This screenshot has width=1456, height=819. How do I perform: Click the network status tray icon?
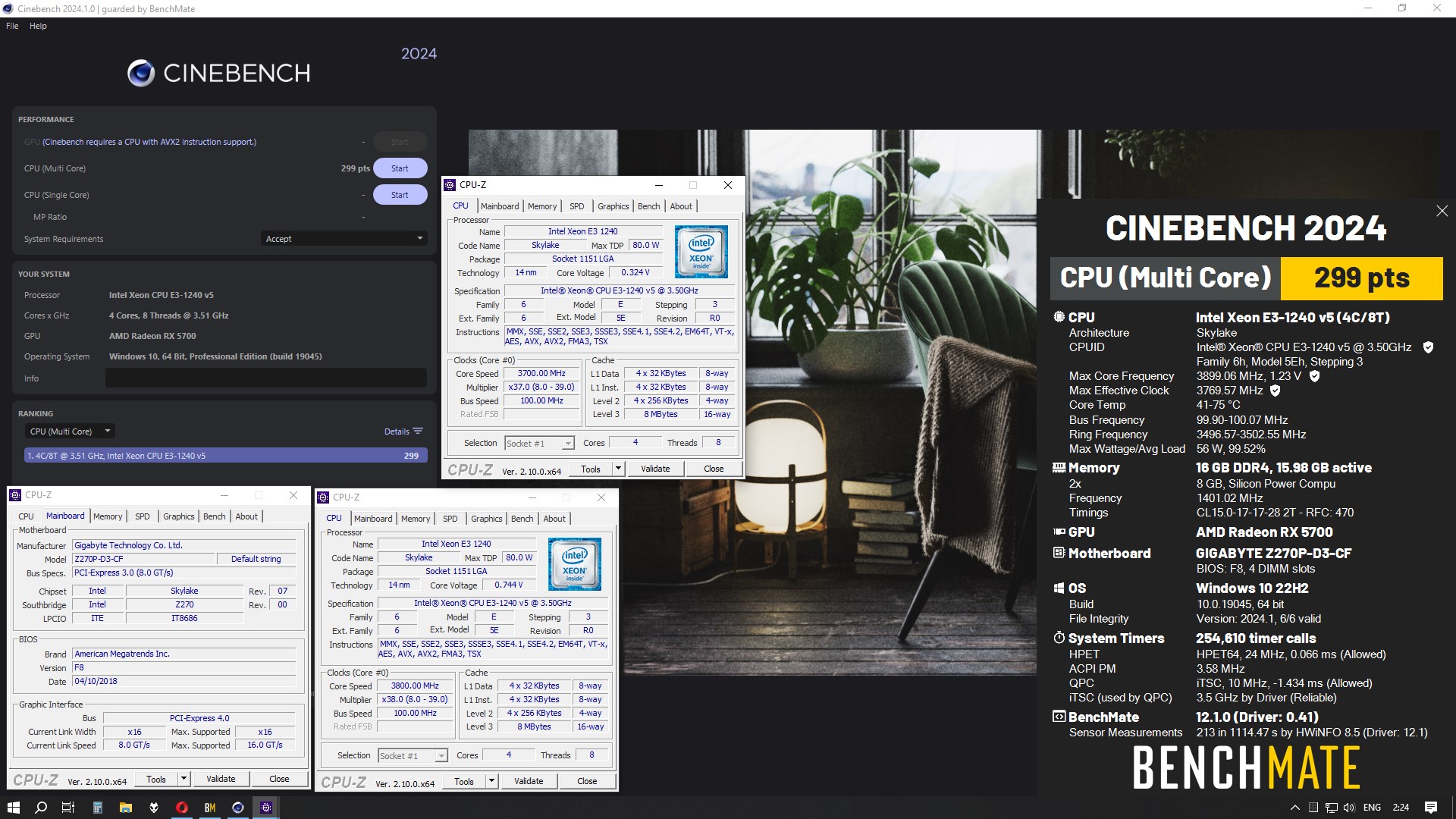(x=1332, y=808)
